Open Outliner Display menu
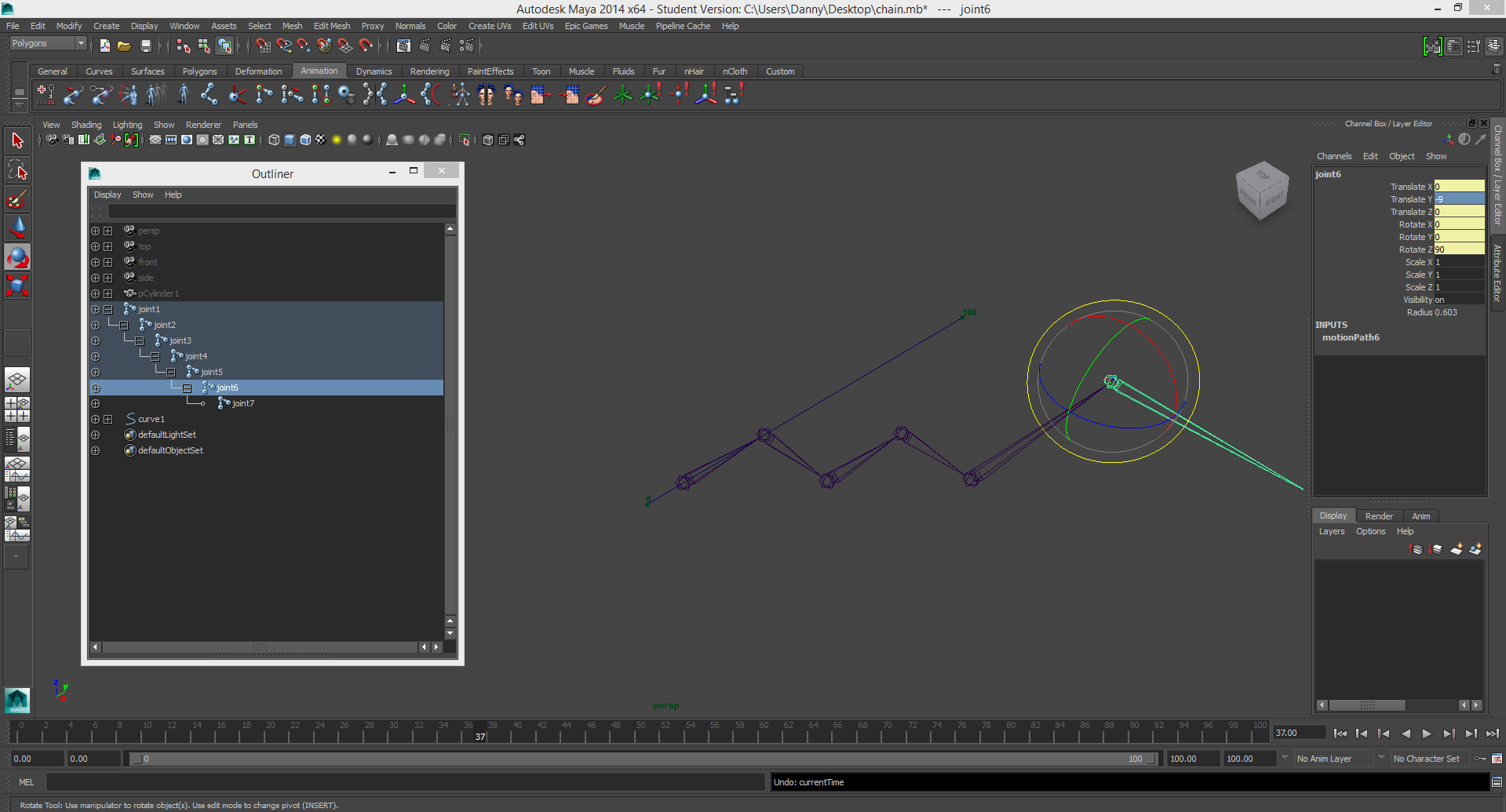Screen dimensions: 1506x812 tap(108, 195)
